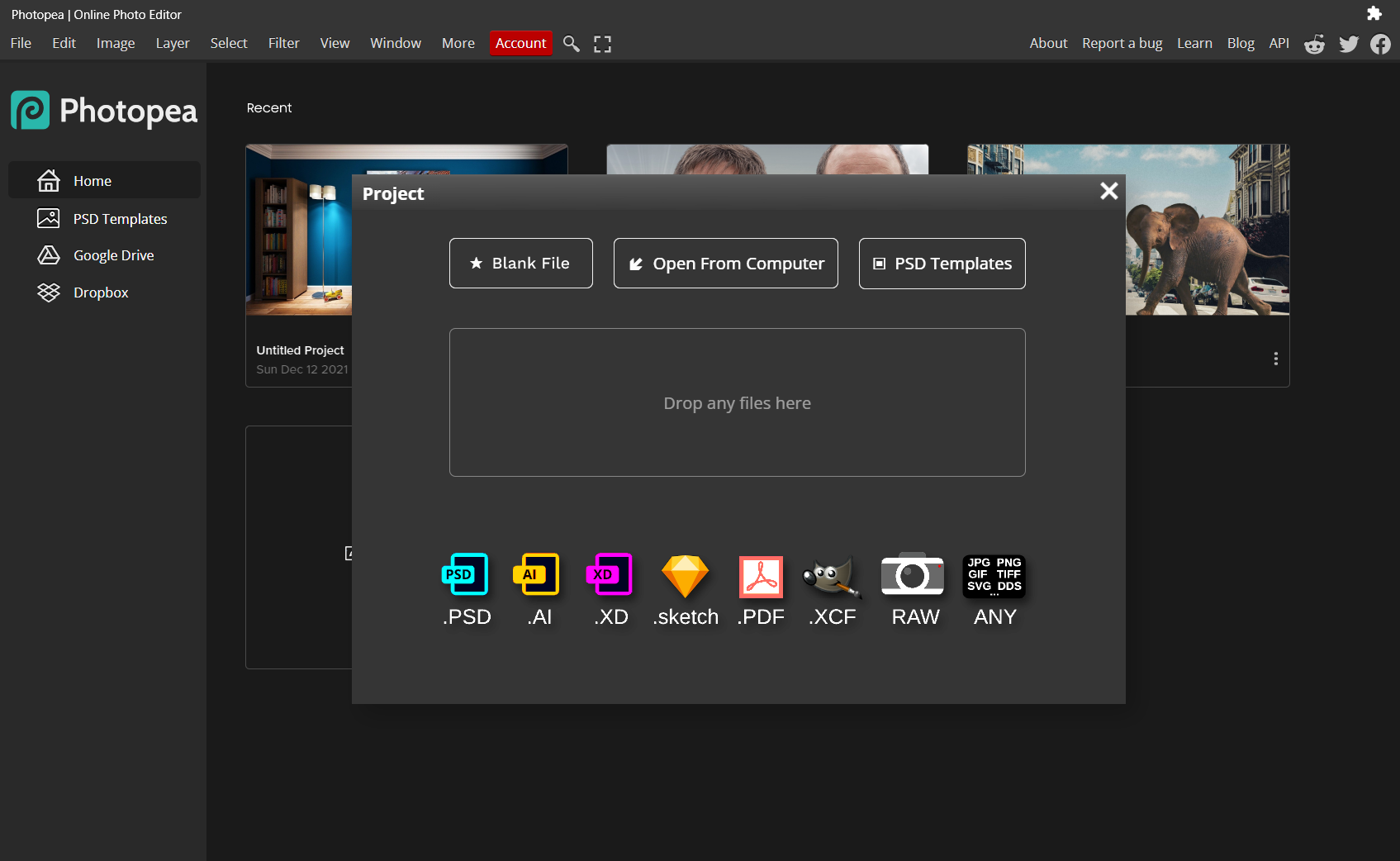Open the File menu
This screenshot has width=1400, height=861.
(x=20, y=43)
